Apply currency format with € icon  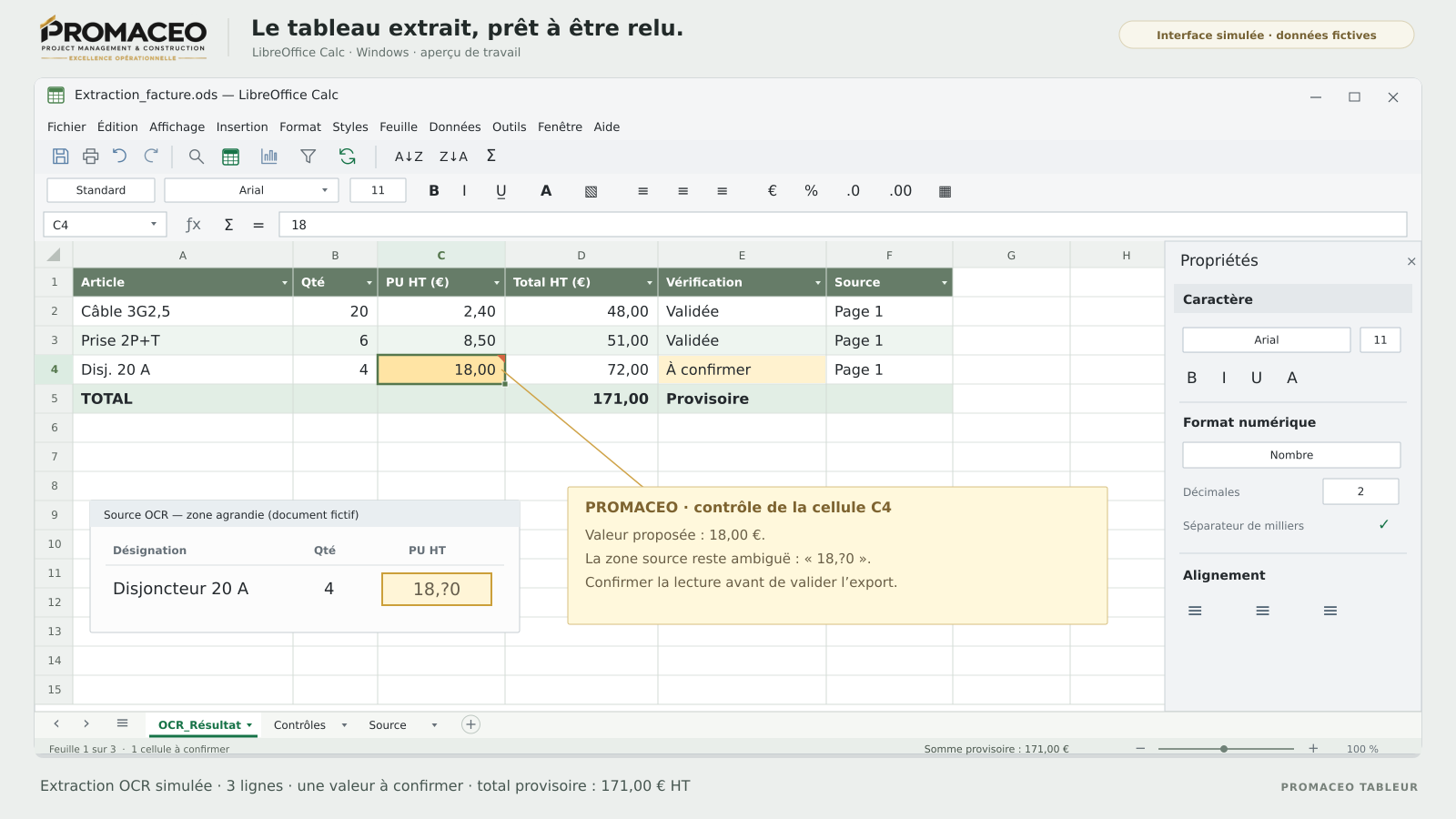772,190
